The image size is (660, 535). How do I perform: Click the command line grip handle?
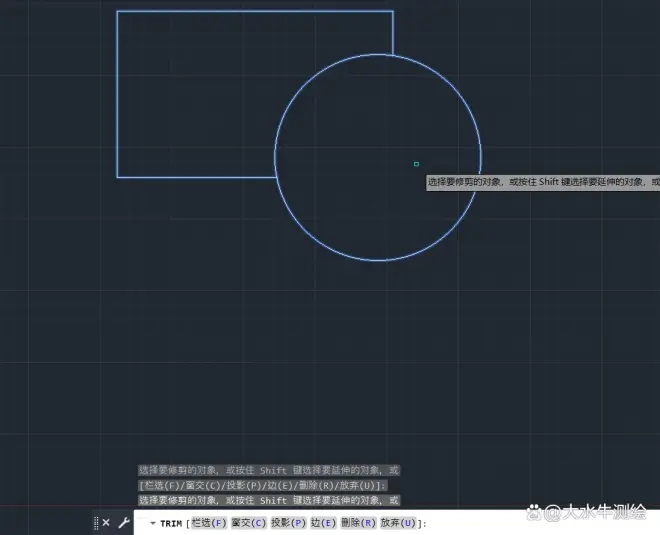coord(96,522)
